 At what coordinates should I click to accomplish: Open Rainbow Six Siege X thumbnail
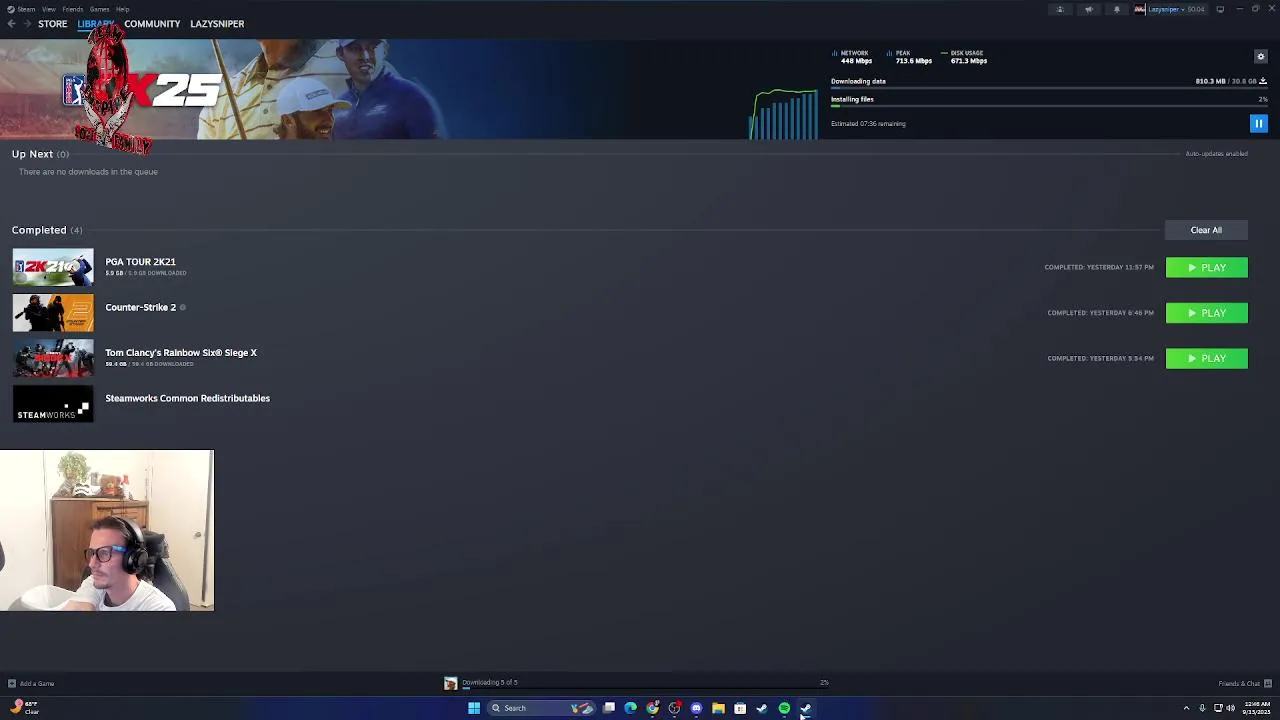[x=53, y=358]
